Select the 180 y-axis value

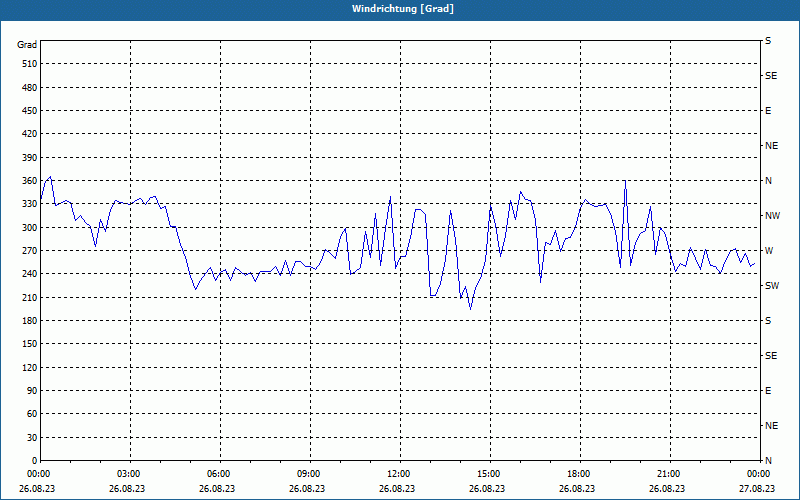click(x=30, y=321)
